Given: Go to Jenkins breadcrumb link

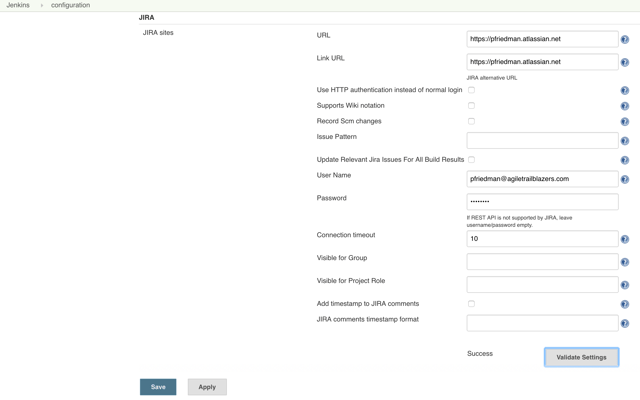Looking at the screenshot, I should pos(18,5).
